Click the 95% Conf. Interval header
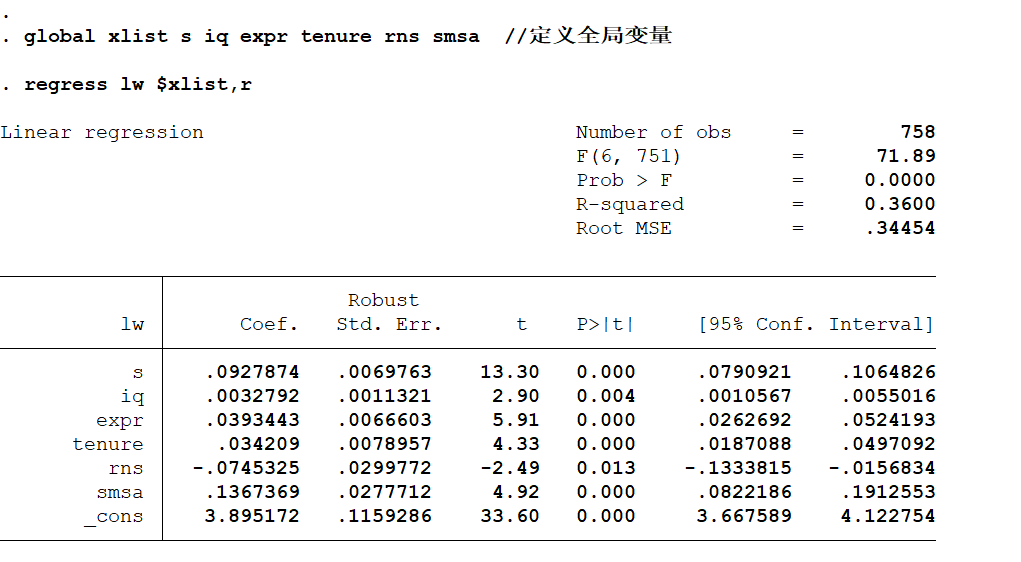 (817, 324)
